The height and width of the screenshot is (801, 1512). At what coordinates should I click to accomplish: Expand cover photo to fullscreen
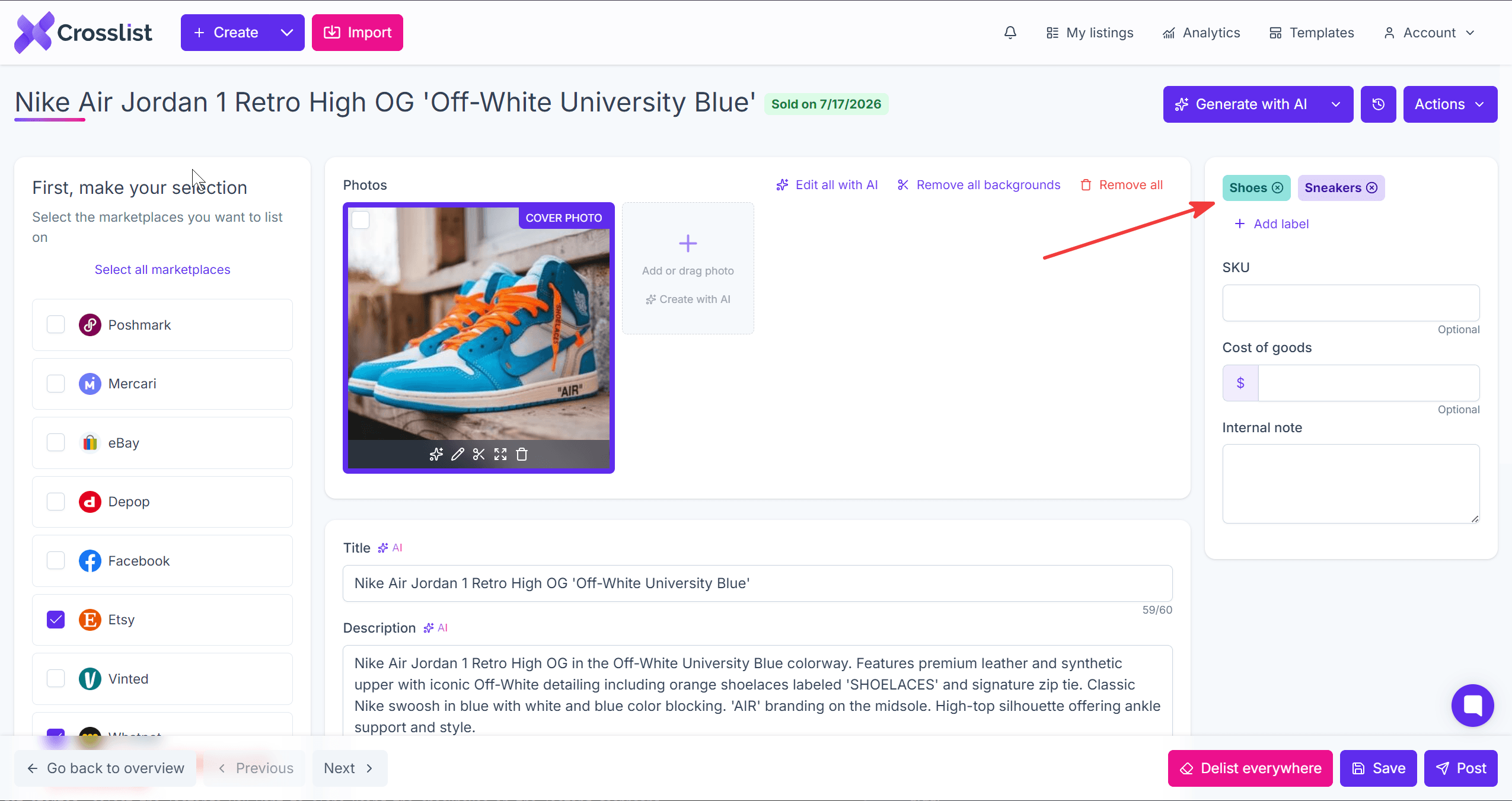click(500, 455)
